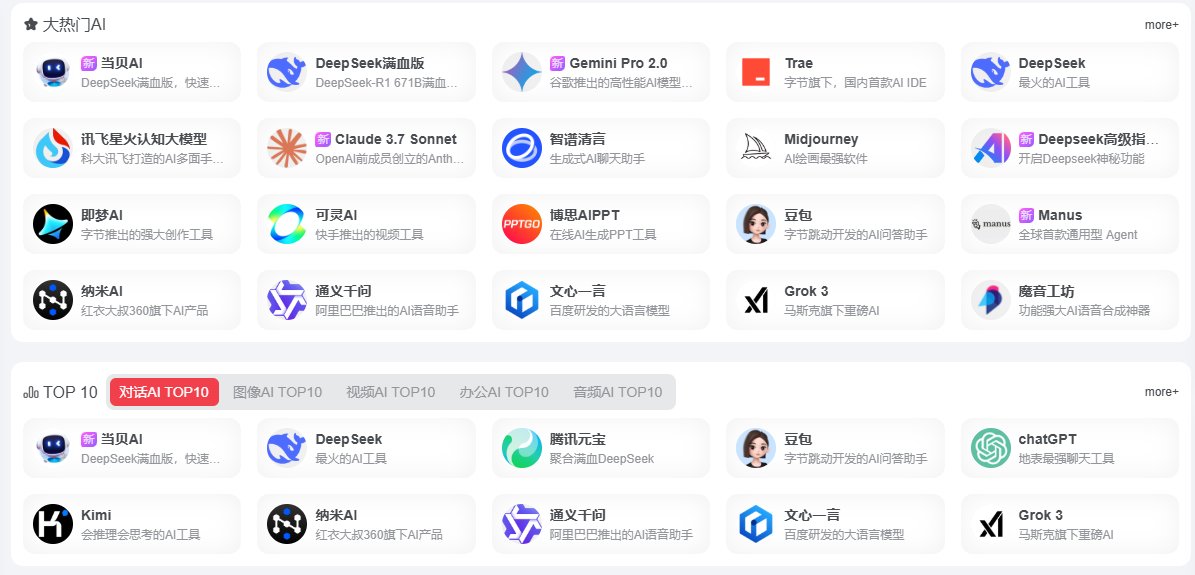1195x575 pixels.
Task: Click the 当贝AI robot icon in 大热门AI
Action: [53, 72]
